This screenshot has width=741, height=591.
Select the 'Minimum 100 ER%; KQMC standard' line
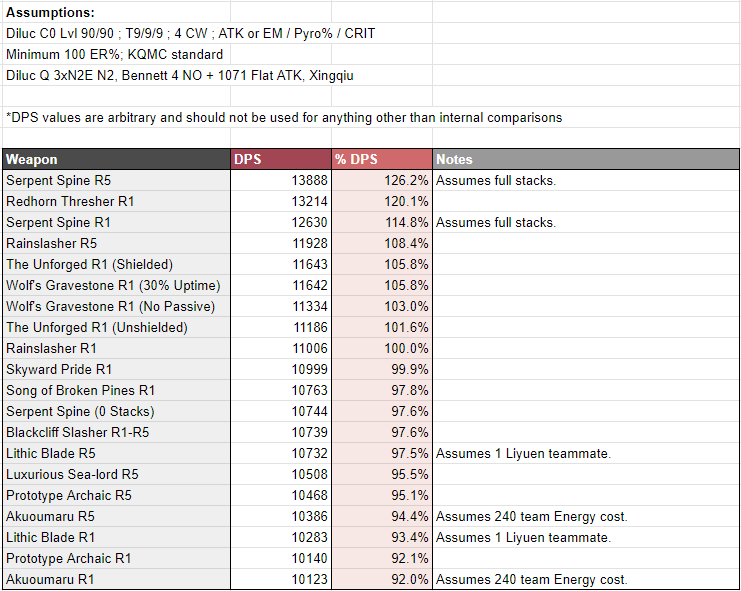(x=115, y=54)
